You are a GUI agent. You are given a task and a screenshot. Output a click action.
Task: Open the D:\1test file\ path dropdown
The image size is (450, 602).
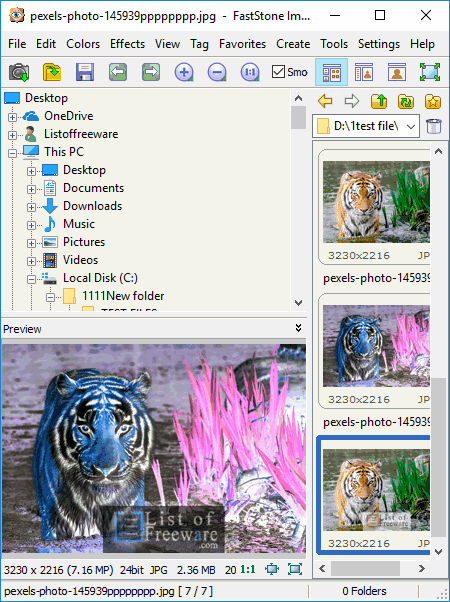[411, 126]
